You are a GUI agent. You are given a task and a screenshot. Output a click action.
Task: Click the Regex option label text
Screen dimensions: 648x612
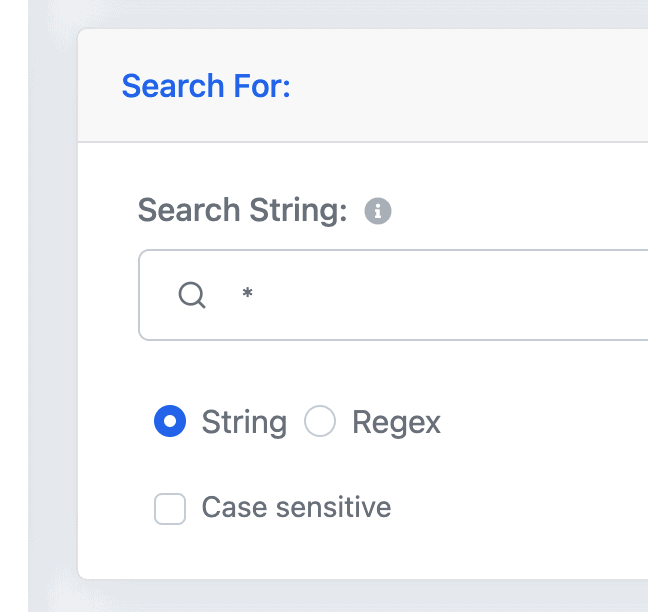[x=396, y=423]
